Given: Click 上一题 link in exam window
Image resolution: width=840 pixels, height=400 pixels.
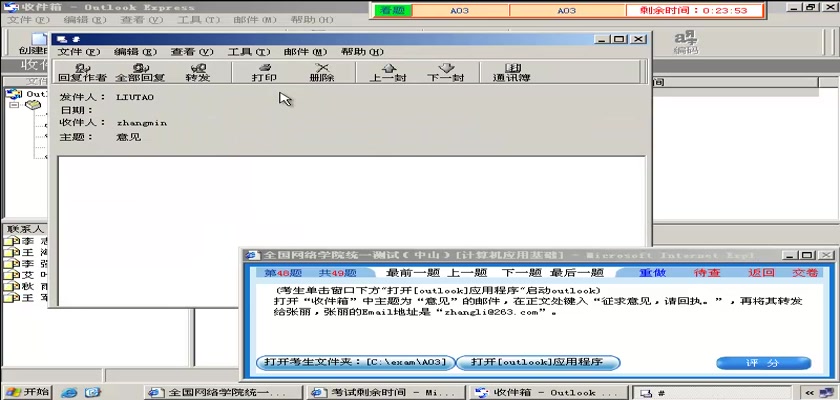Looking at the screenshot, I should 467,273.
